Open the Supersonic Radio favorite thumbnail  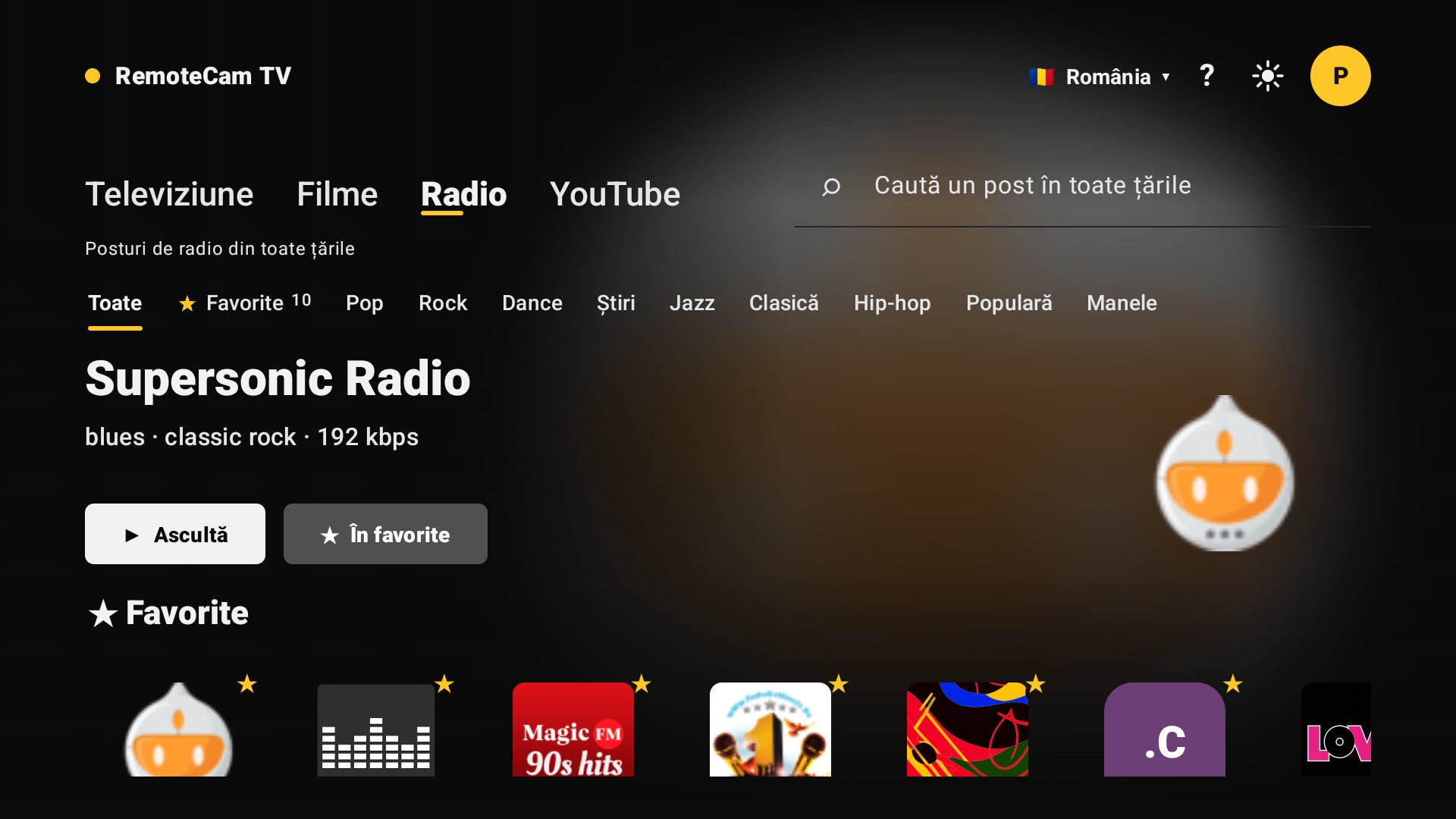(179, 730)
